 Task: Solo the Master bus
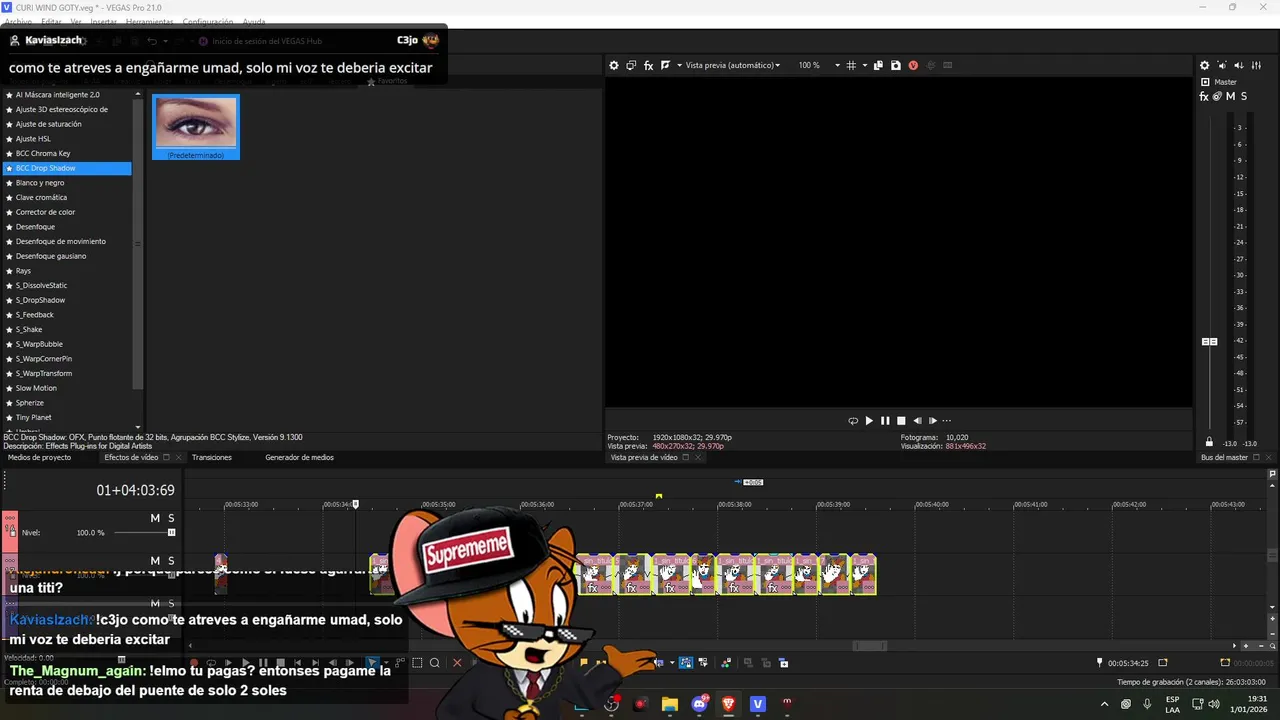1243,96
